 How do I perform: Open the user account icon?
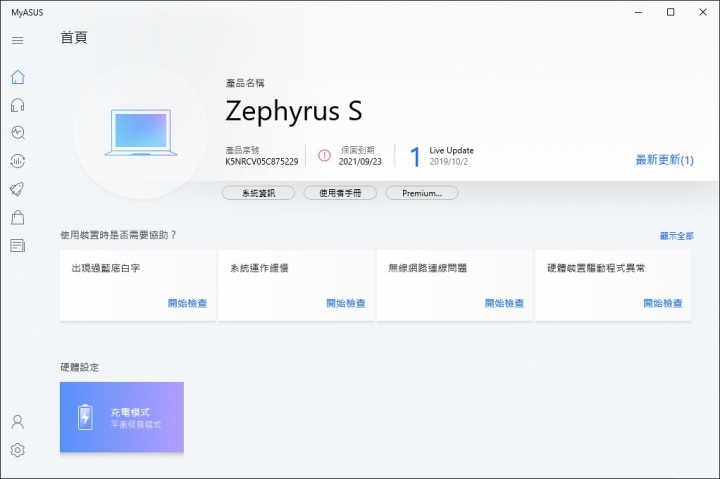[x=17, y=422]
